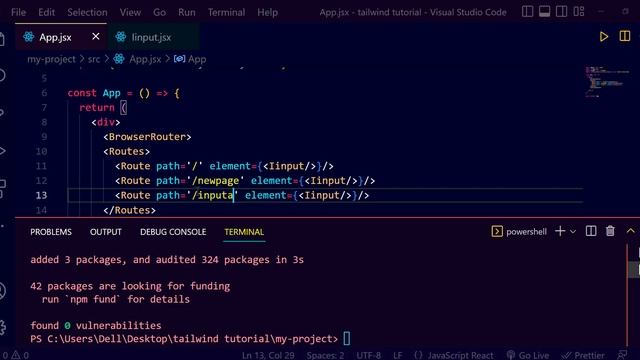Kill the terminal with trash icon
The height and width of the screenshot is (360, 640).
610,231
